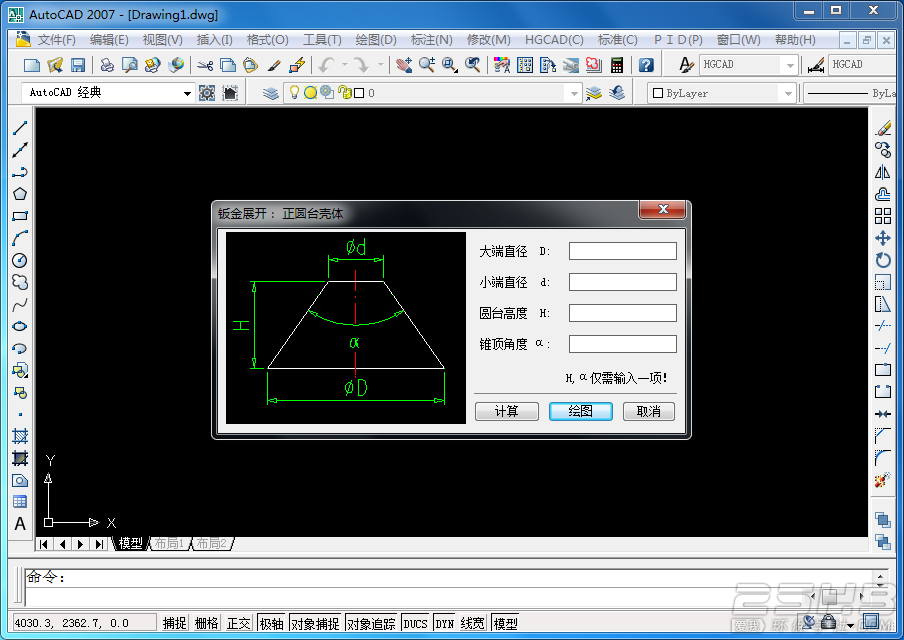
Task: Select the Ellipse drawing tool
Action: point(20,326)
